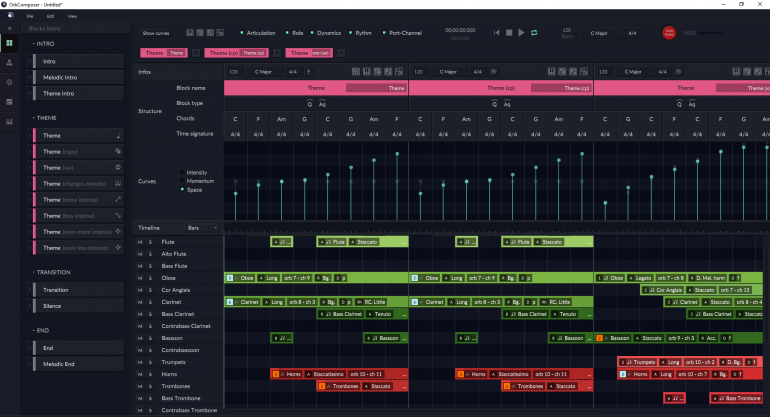Screen dimensions: 770x417
Task: Click the first view icon in first block infos row
Action: [356, 72]
